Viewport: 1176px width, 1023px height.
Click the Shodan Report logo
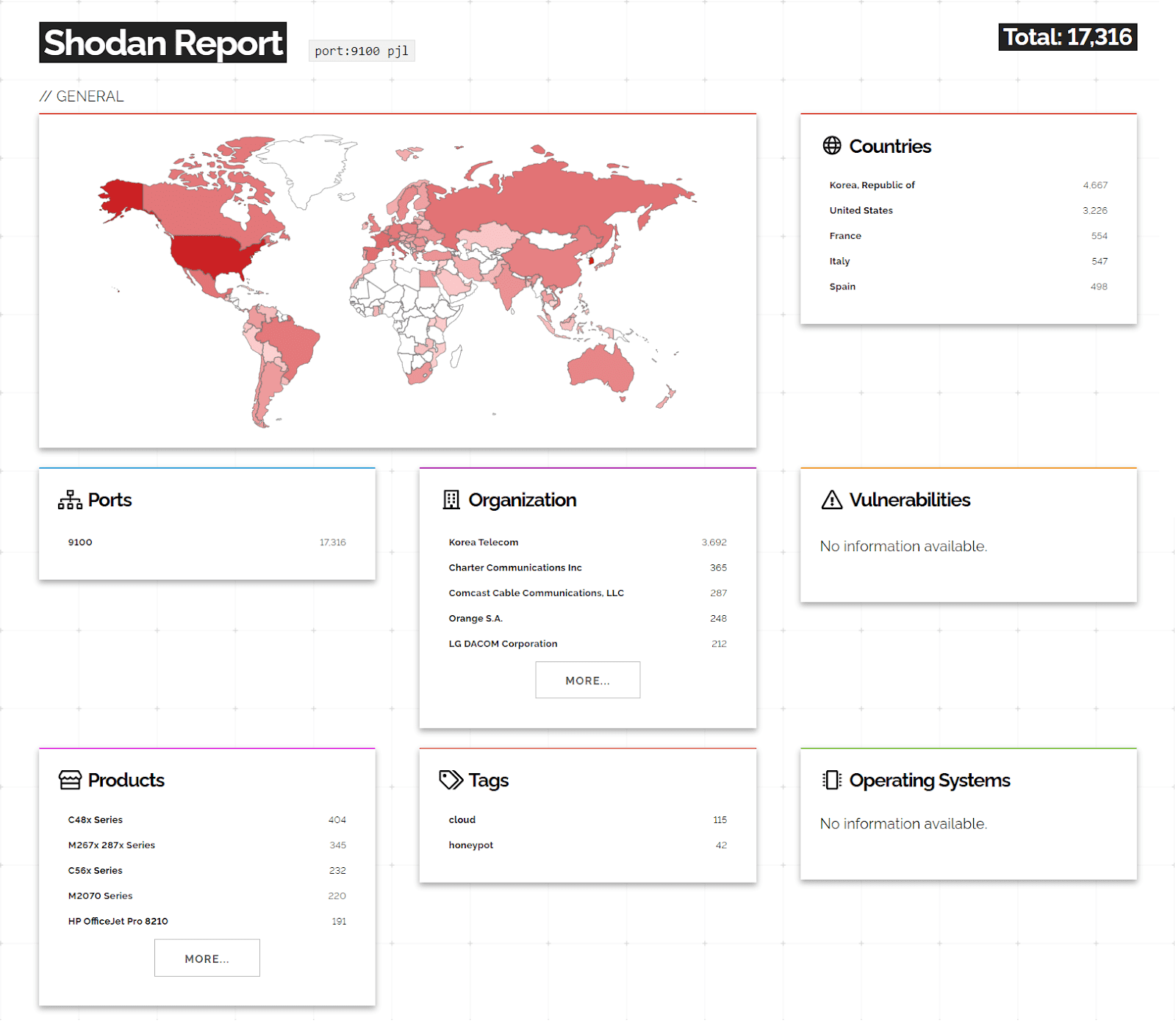tap(162, 43)
